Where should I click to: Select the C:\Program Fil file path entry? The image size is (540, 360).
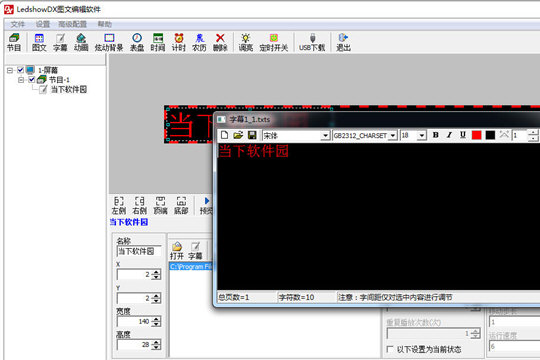191,267
